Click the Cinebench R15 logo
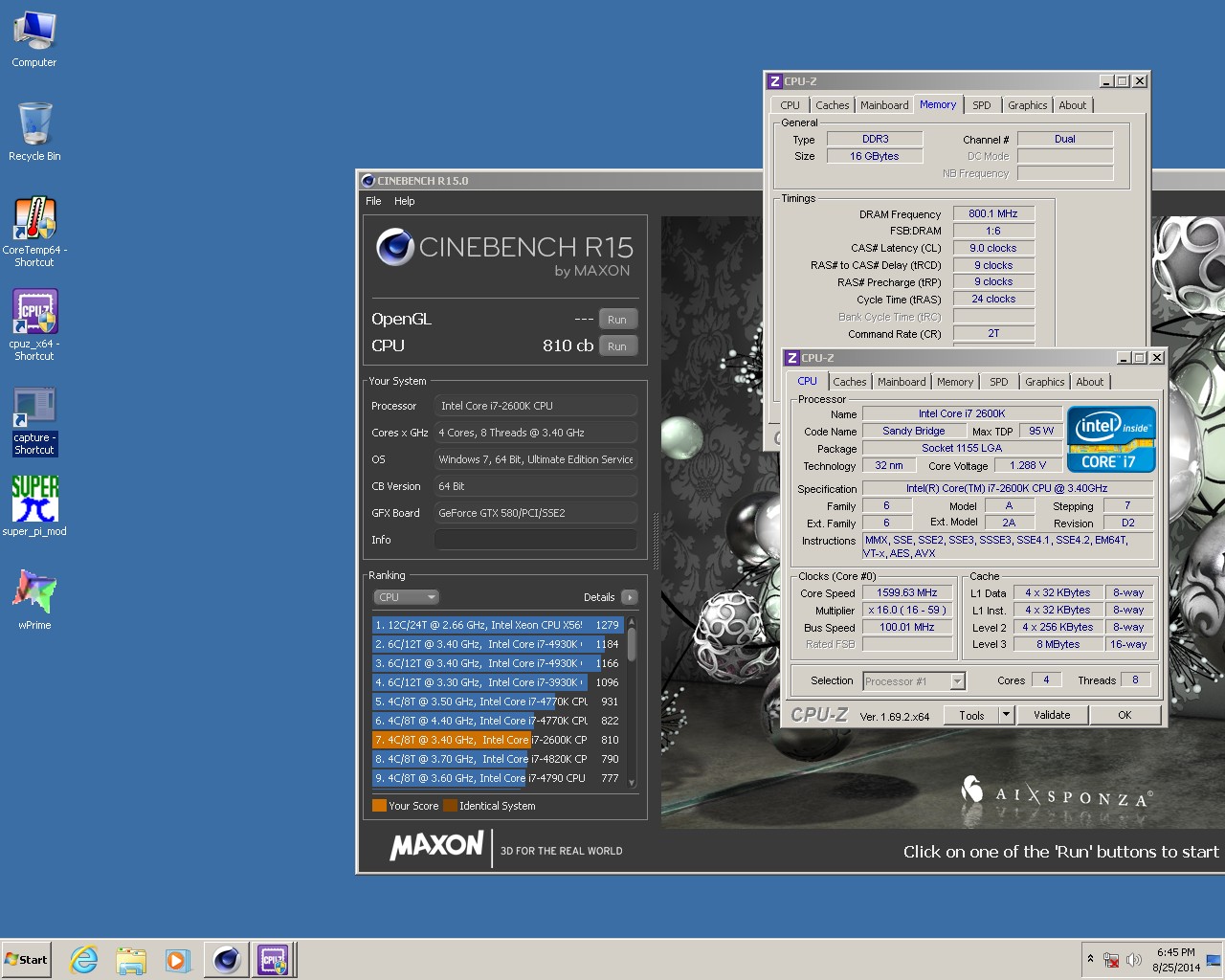This screenshot has height=980, width=1225. click(504, 253)
